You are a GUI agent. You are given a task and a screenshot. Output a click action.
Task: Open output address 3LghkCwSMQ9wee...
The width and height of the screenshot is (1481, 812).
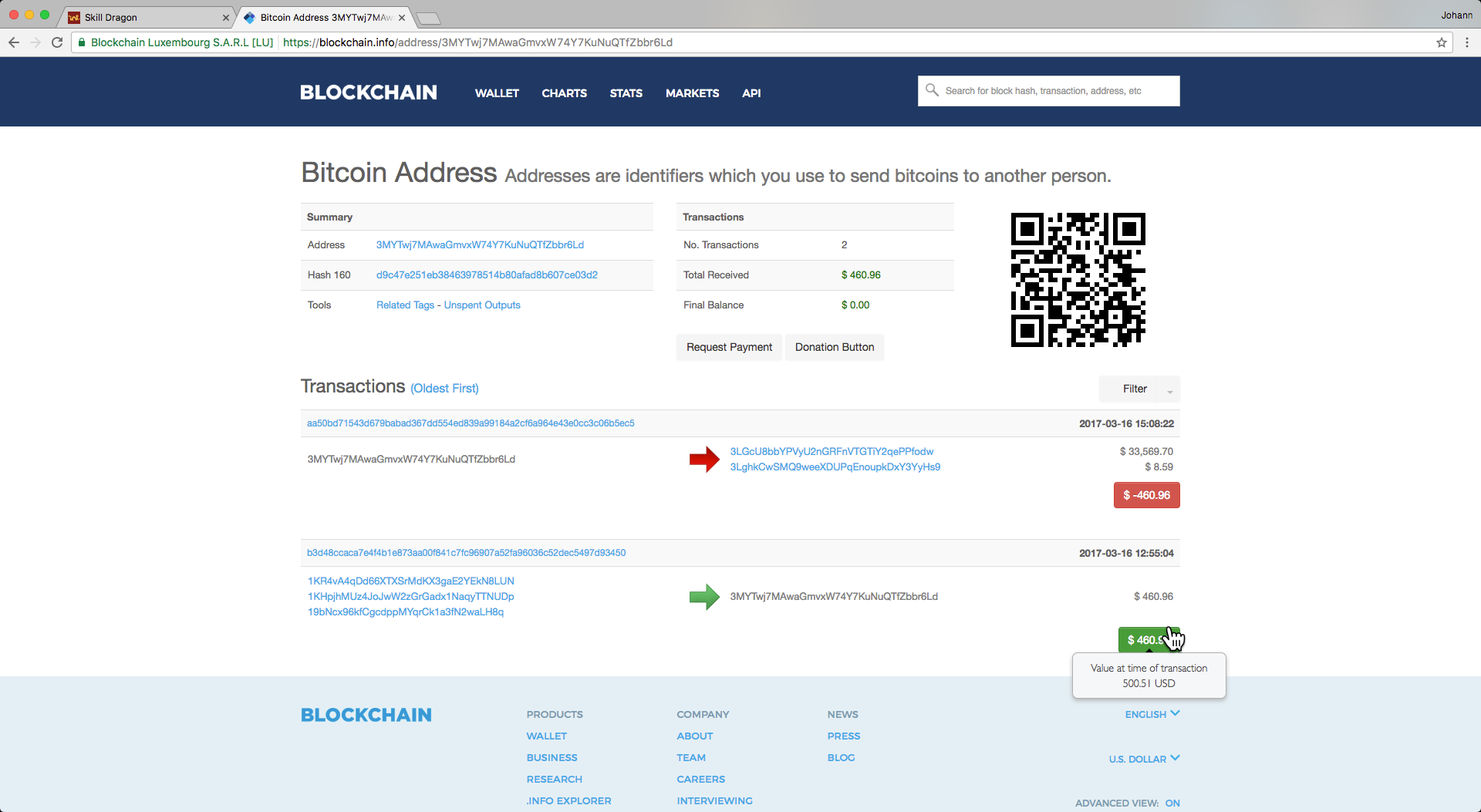835,467
